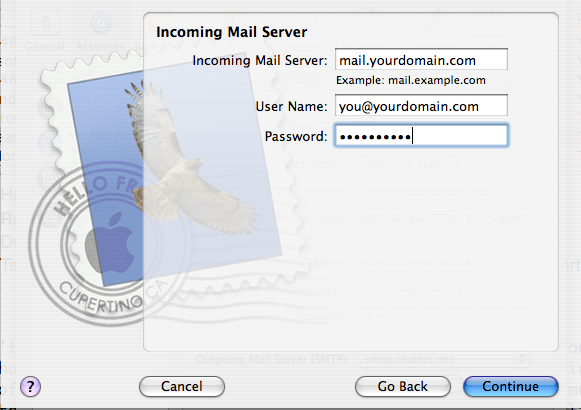
Task: Focus the Incoming Mail Server text field
Action: click(x=421, y=59)
